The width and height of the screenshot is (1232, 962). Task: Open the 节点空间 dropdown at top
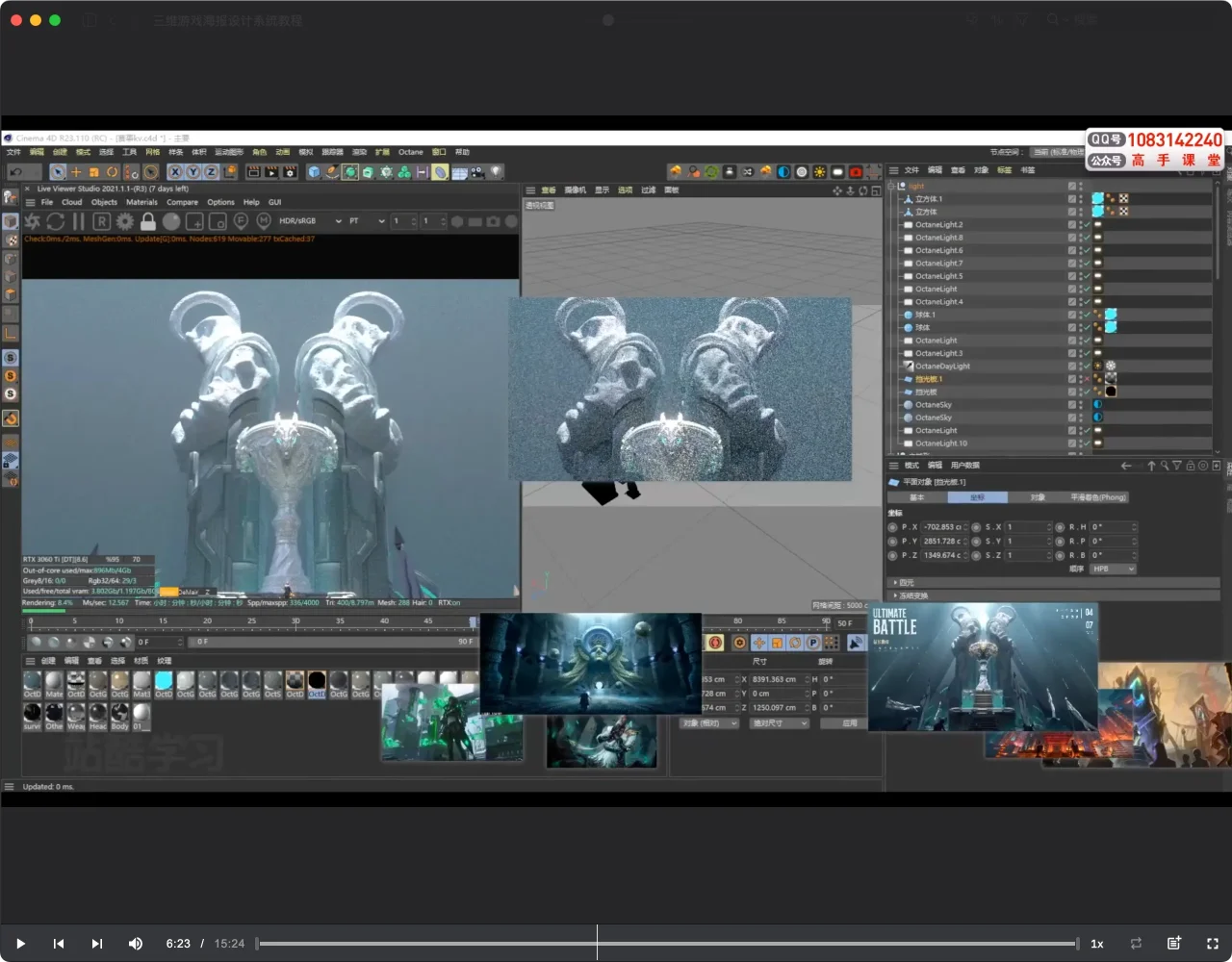[x=1057, y=152]
